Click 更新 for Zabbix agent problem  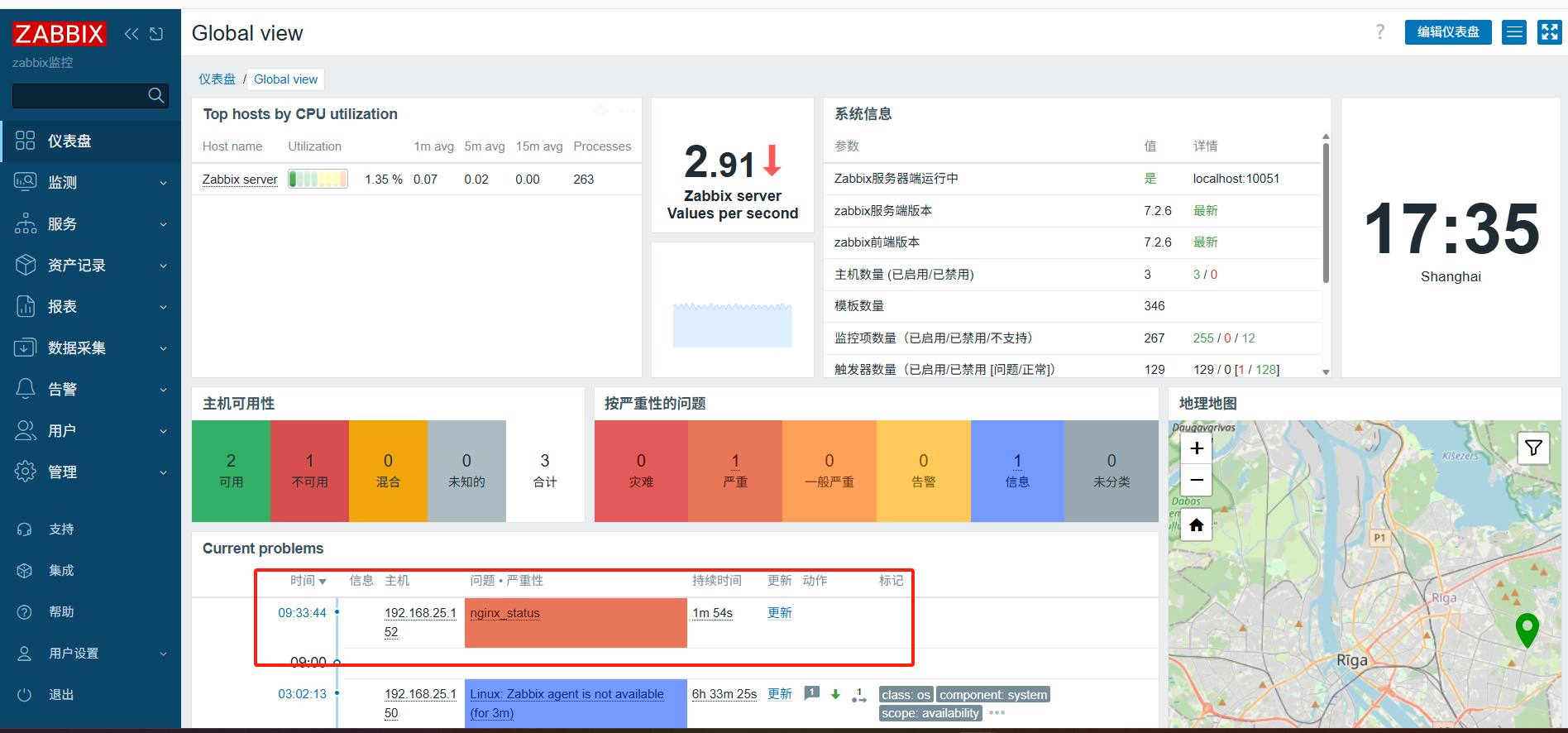pyautogui.click(x=780, y=694)
